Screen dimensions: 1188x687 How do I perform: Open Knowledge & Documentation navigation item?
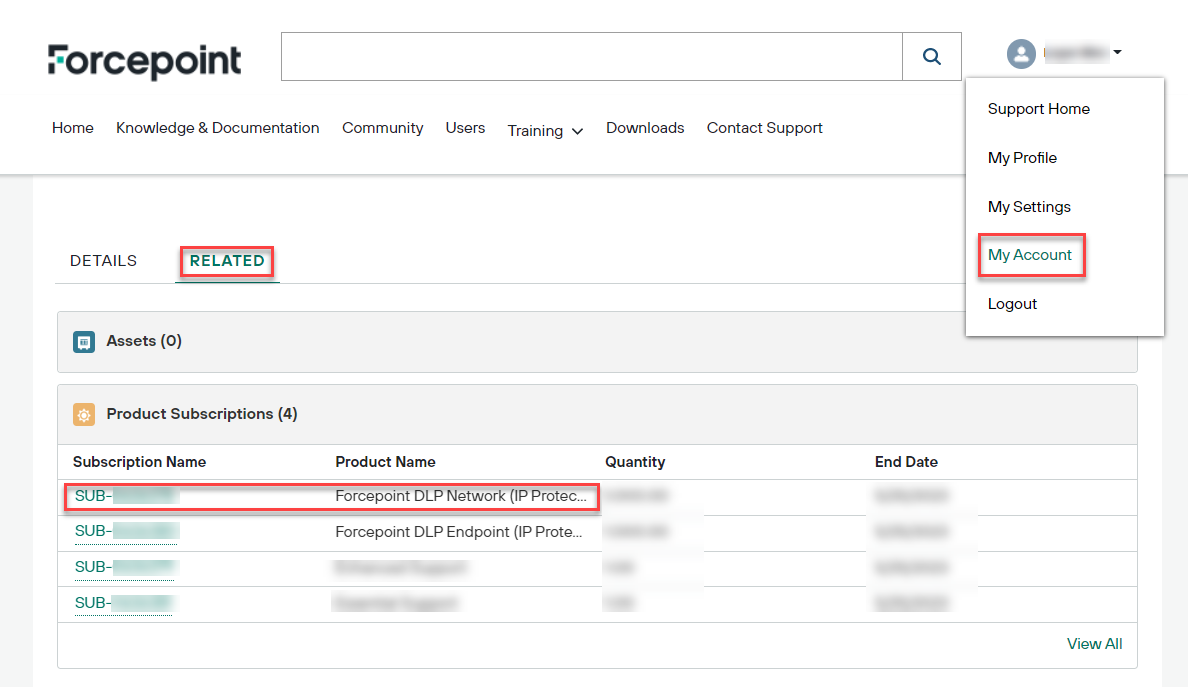[217, 128]
